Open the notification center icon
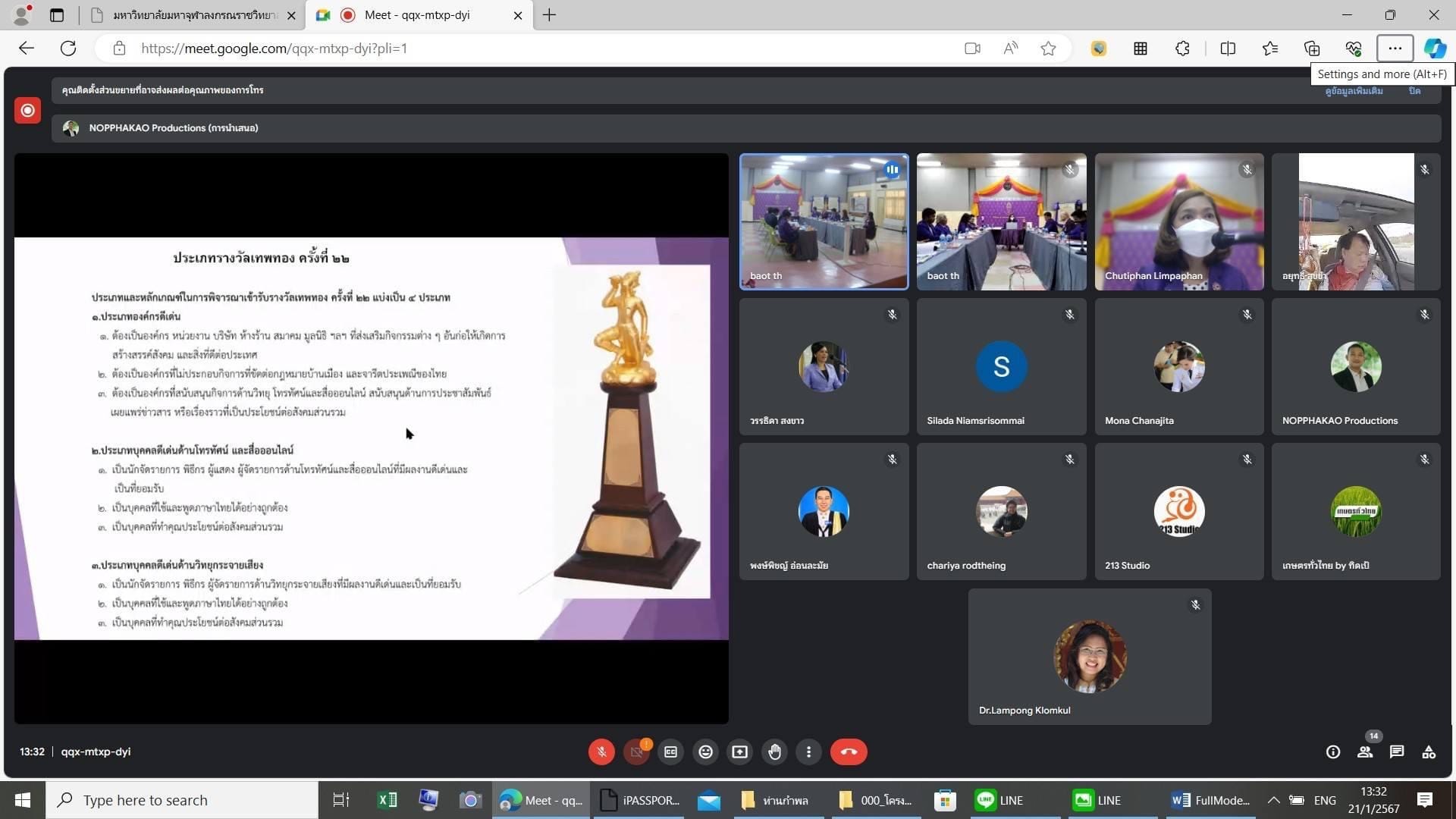1456x819 pixels. pos(1425,800)
